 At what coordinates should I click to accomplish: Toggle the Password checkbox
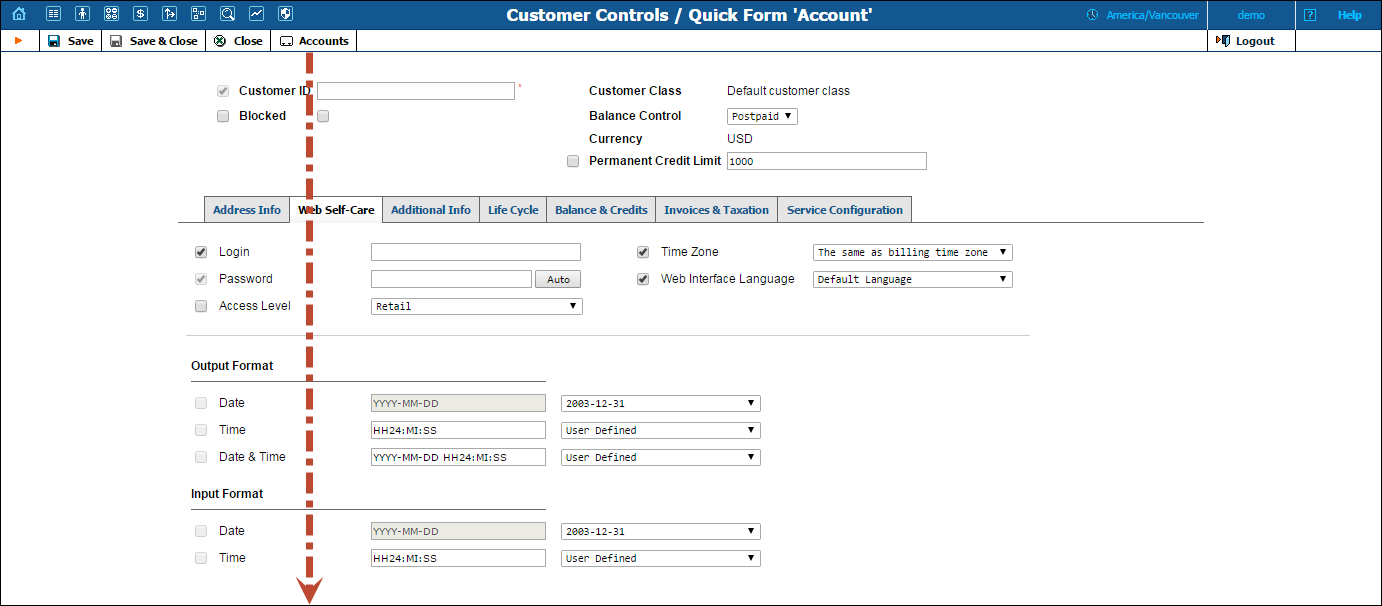(201, 279)
